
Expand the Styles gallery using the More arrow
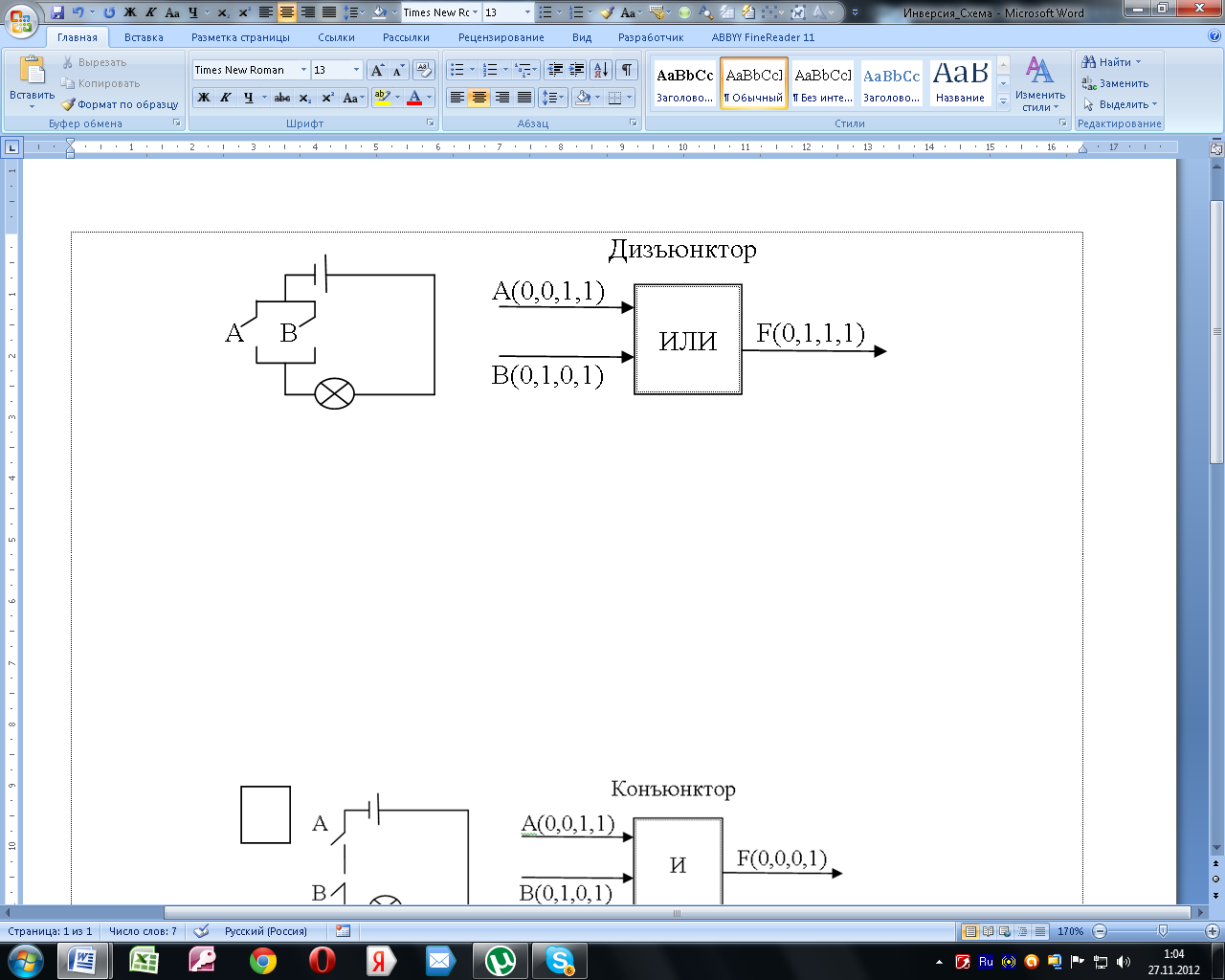click(x=1003, y=100)
